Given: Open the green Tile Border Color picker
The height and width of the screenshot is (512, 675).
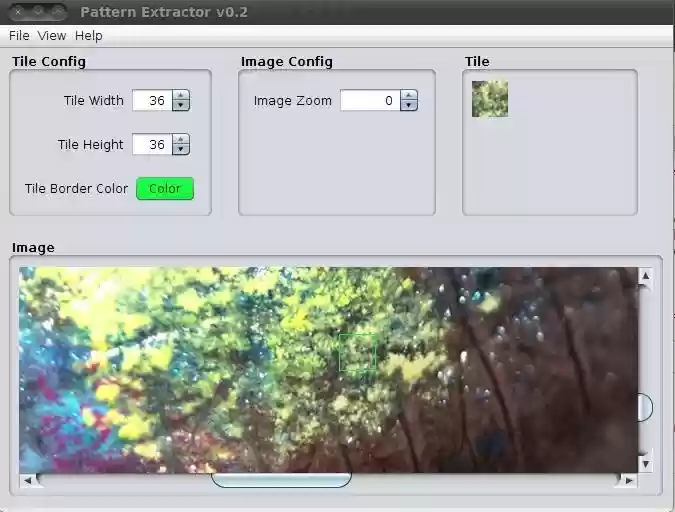Looking at the screenshot, I should (x=165, y=189).
